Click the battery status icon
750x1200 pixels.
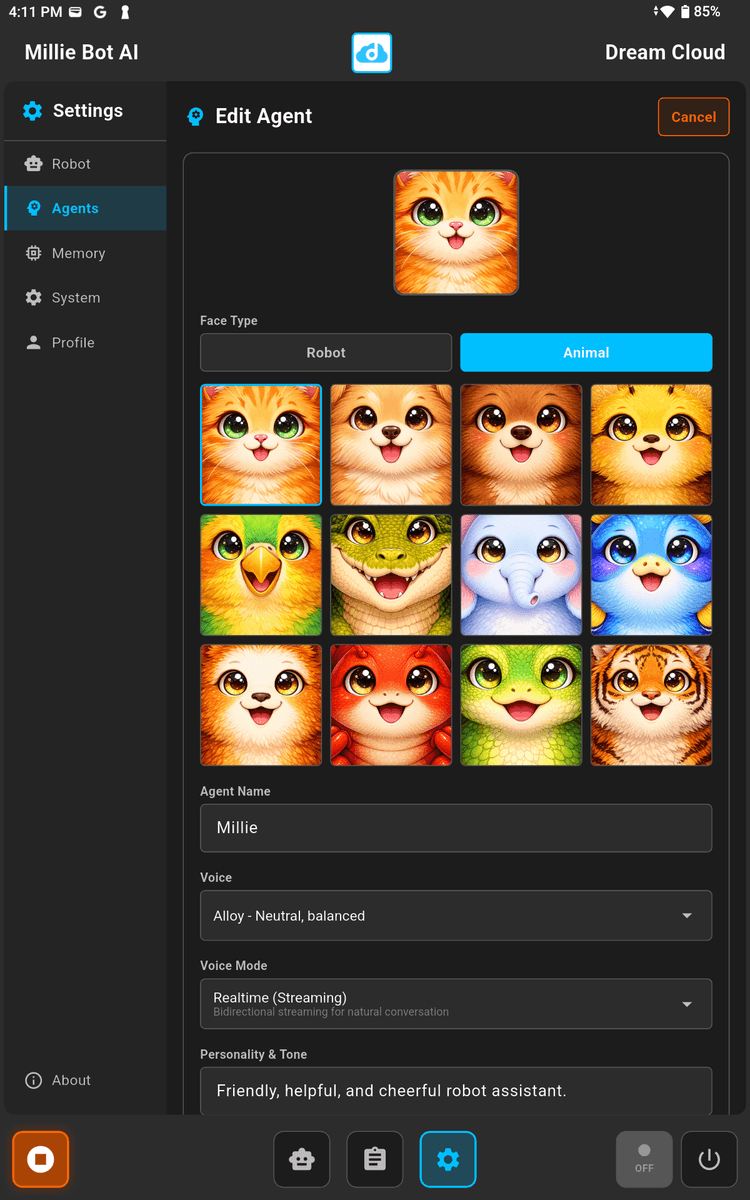[685, 12]
